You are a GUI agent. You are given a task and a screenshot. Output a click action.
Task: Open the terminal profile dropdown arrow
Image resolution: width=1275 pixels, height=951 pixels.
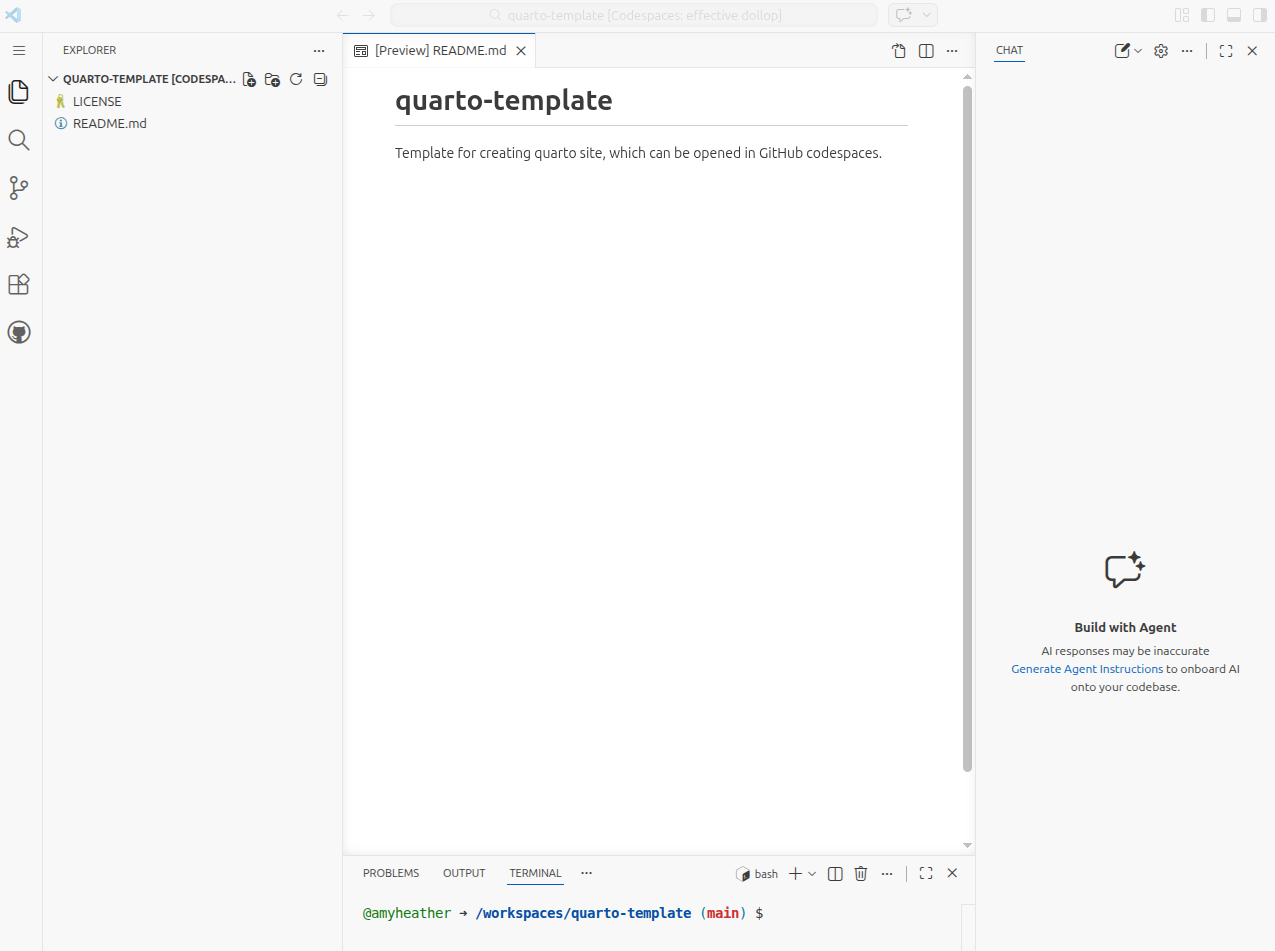[814, 873]
